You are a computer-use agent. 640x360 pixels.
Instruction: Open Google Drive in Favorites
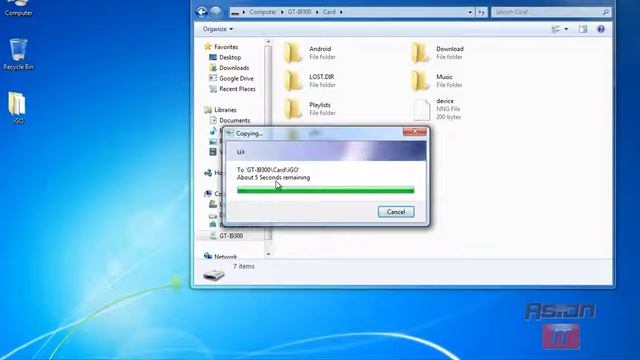pos(236,78)
